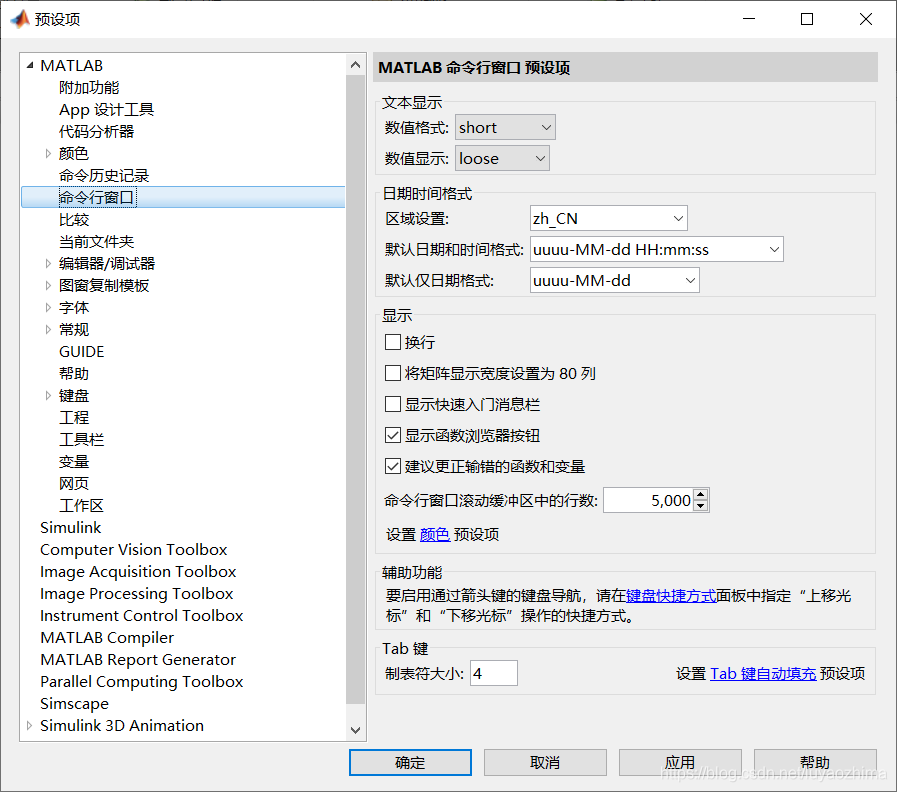Open the 颜色 preferences link
Viewport: 897px width, 792px height.
pyautogui.click(x=435, y=534)
